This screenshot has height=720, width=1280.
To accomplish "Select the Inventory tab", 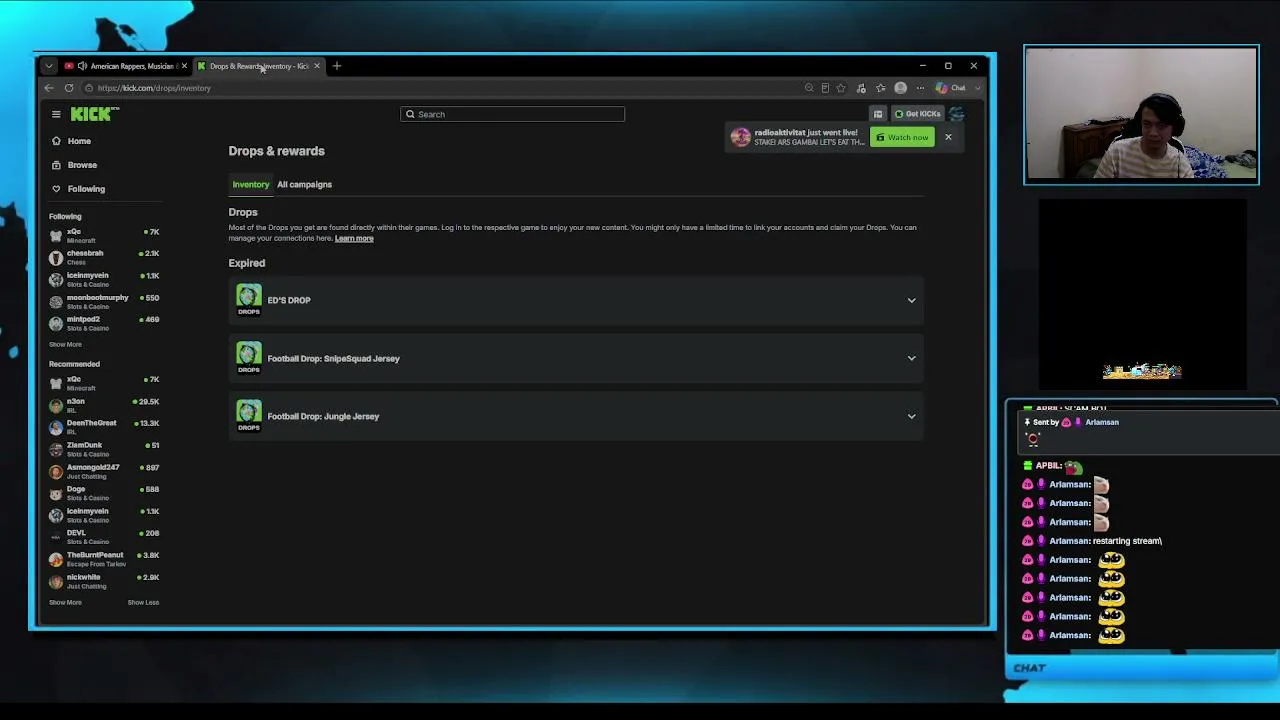I will [x=251, y=184].
